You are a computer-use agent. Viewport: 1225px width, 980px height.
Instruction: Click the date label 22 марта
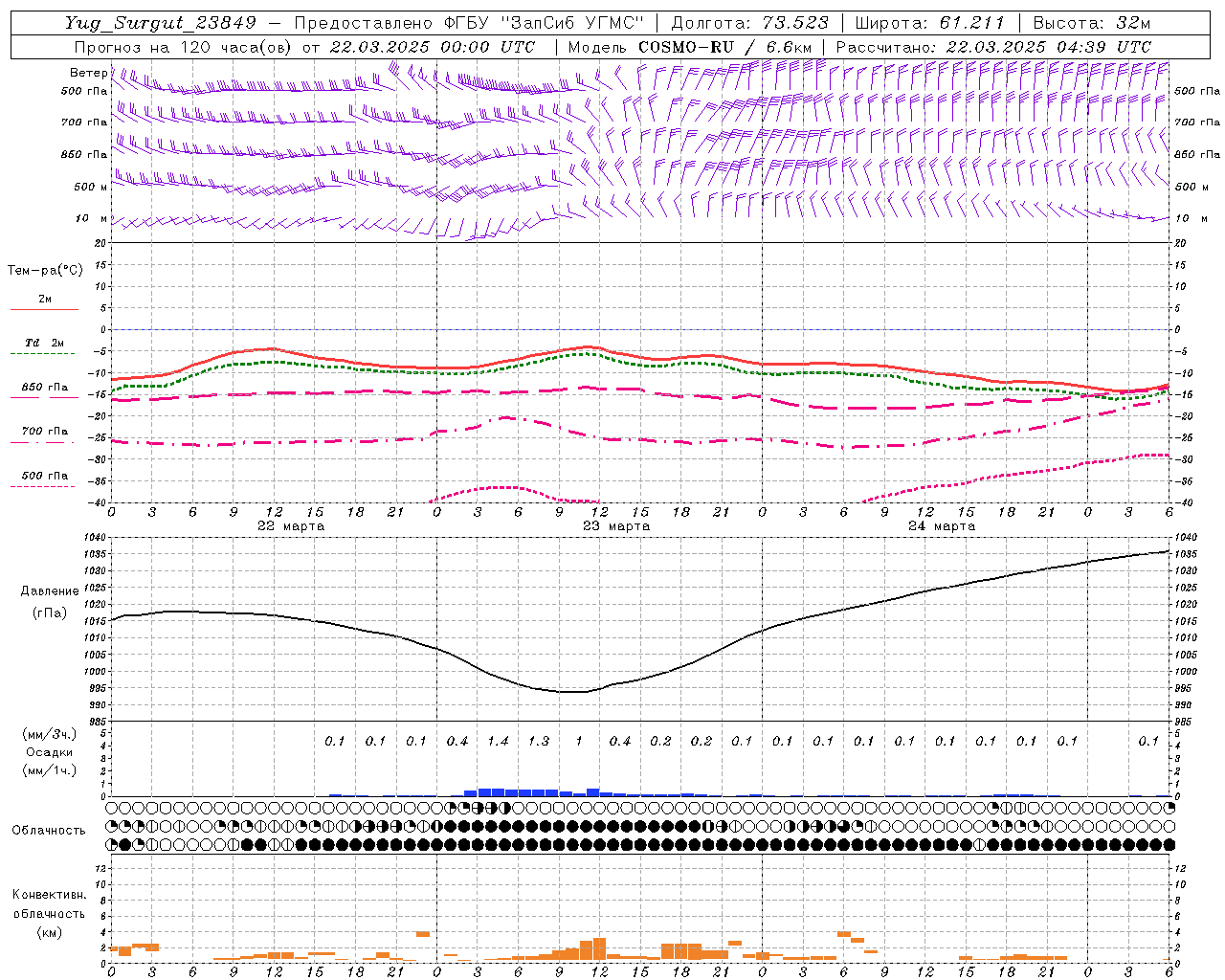[291, 526]
